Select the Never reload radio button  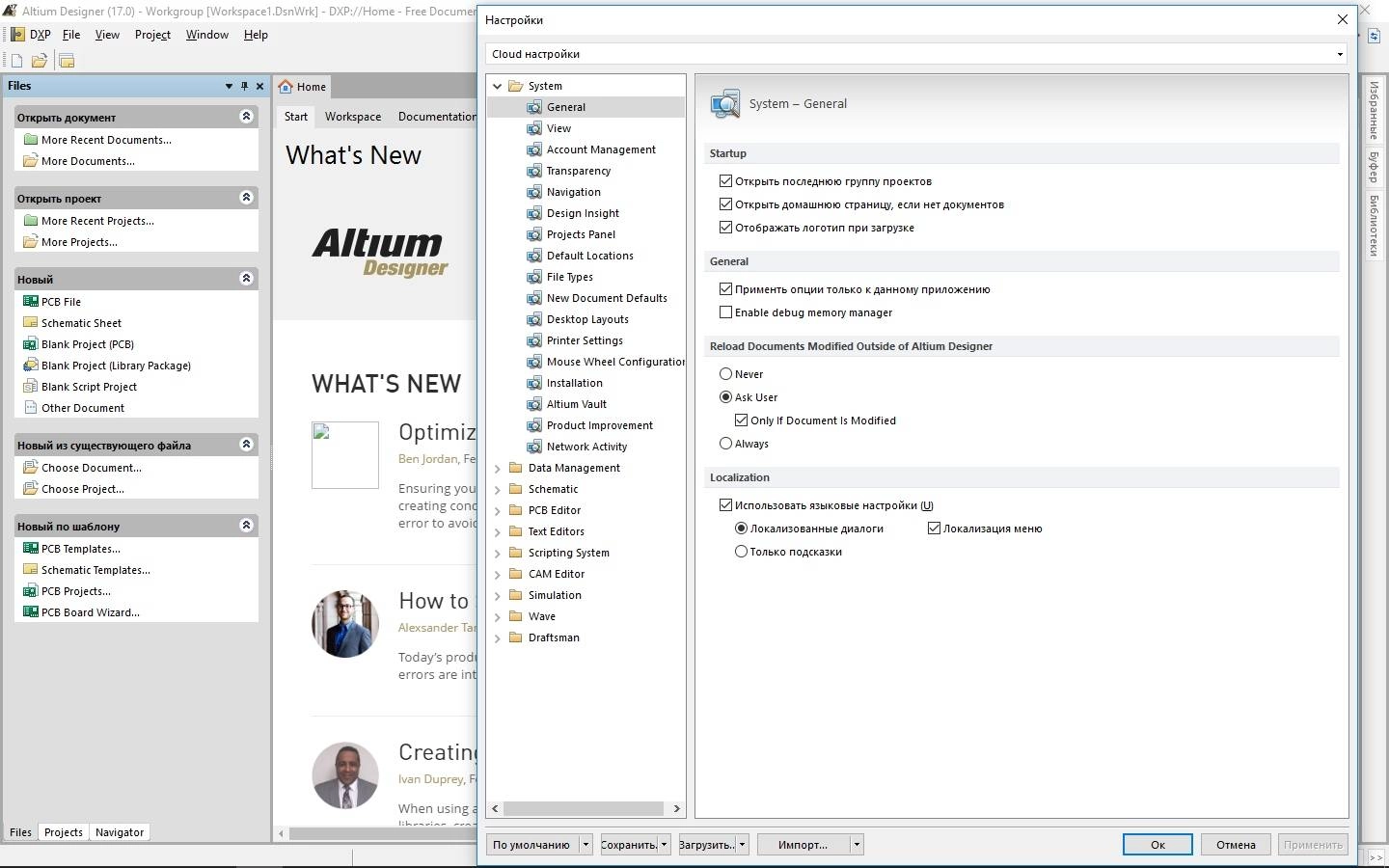click(x=725, y=373)
